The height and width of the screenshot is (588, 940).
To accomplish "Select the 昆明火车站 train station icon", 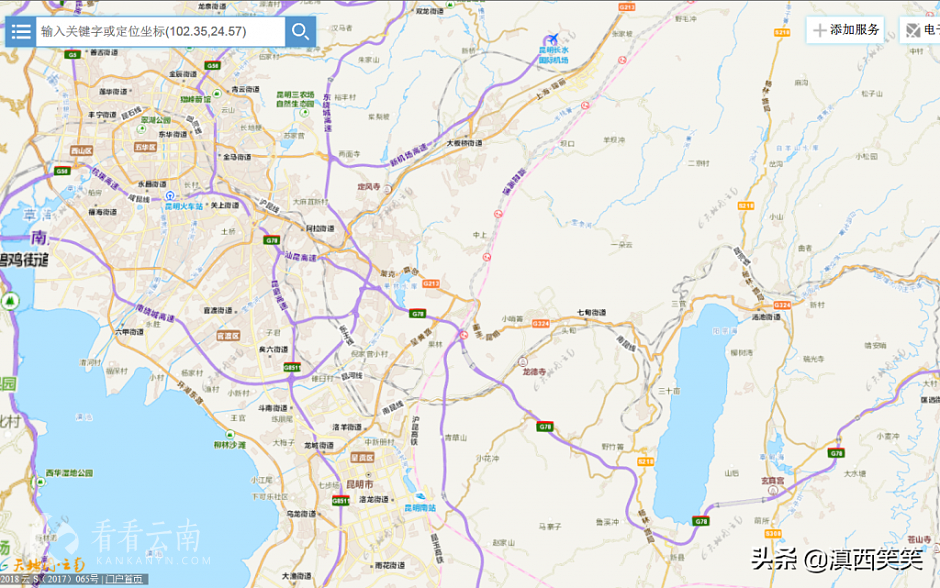I will (x=170, y=196).
